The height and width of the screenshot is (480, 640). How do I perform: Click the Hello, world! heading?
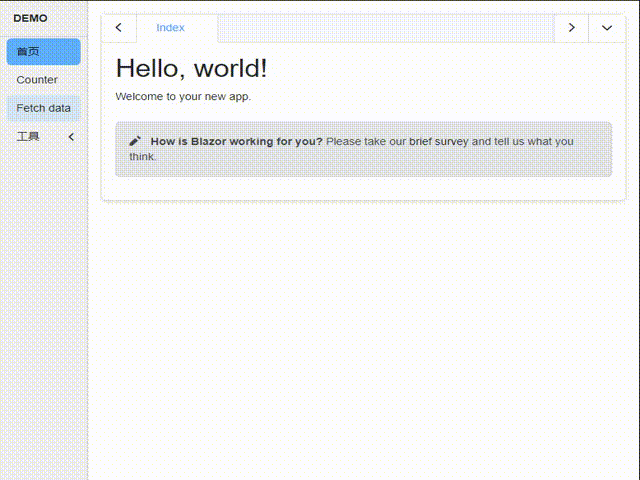point(191,68)
